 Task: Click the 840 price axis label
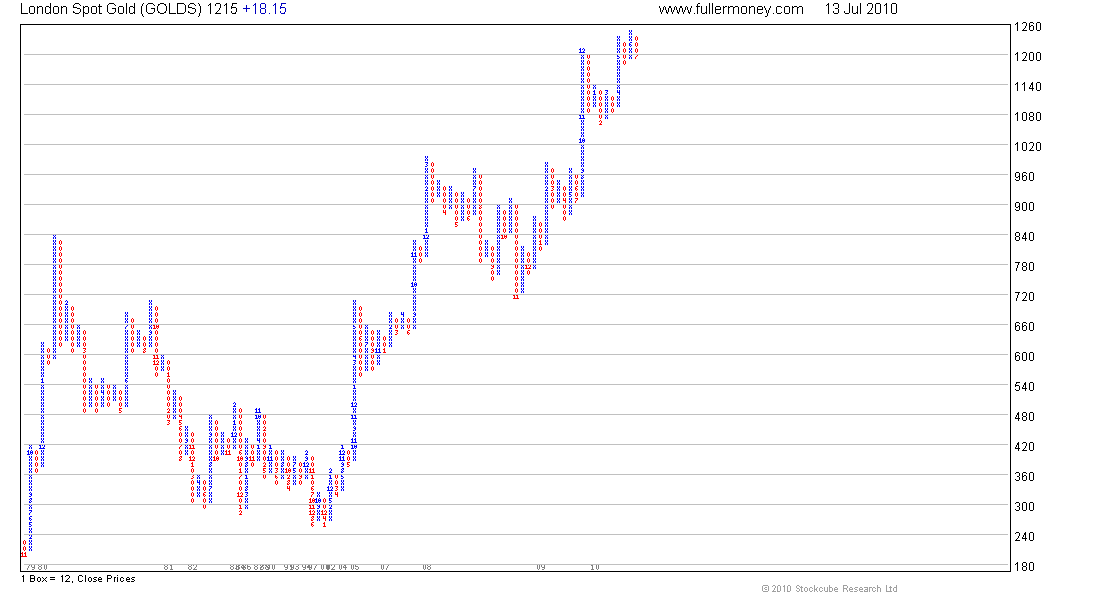1024,236
